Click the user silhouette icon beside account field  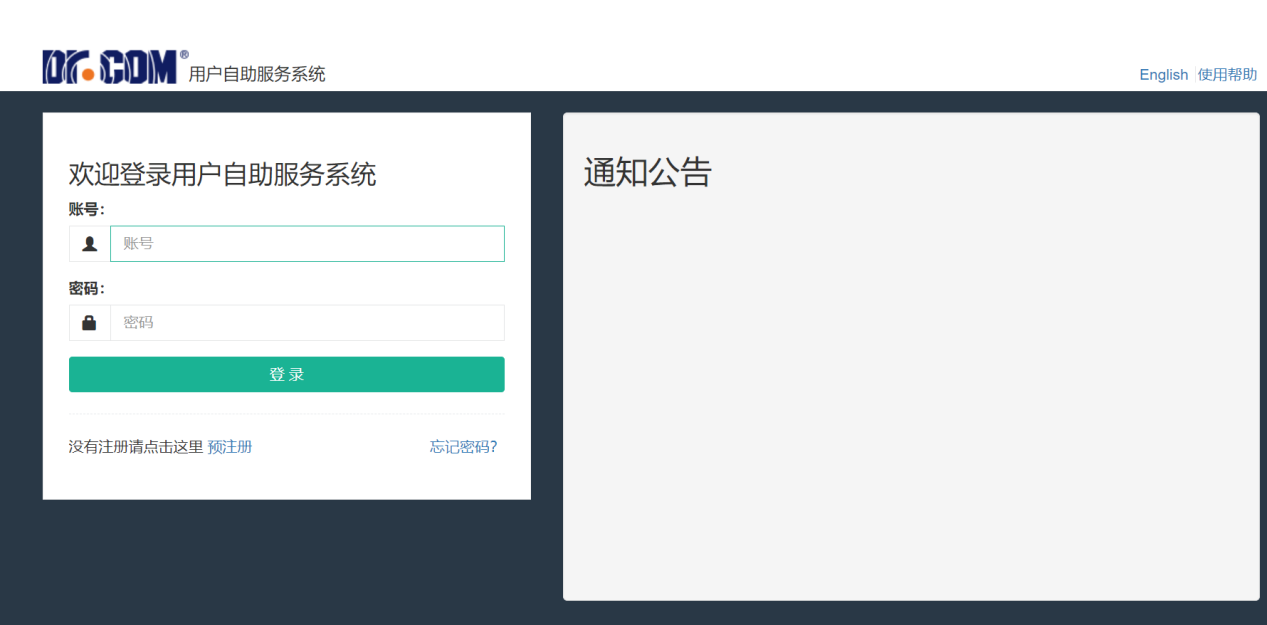coord(89,244)
